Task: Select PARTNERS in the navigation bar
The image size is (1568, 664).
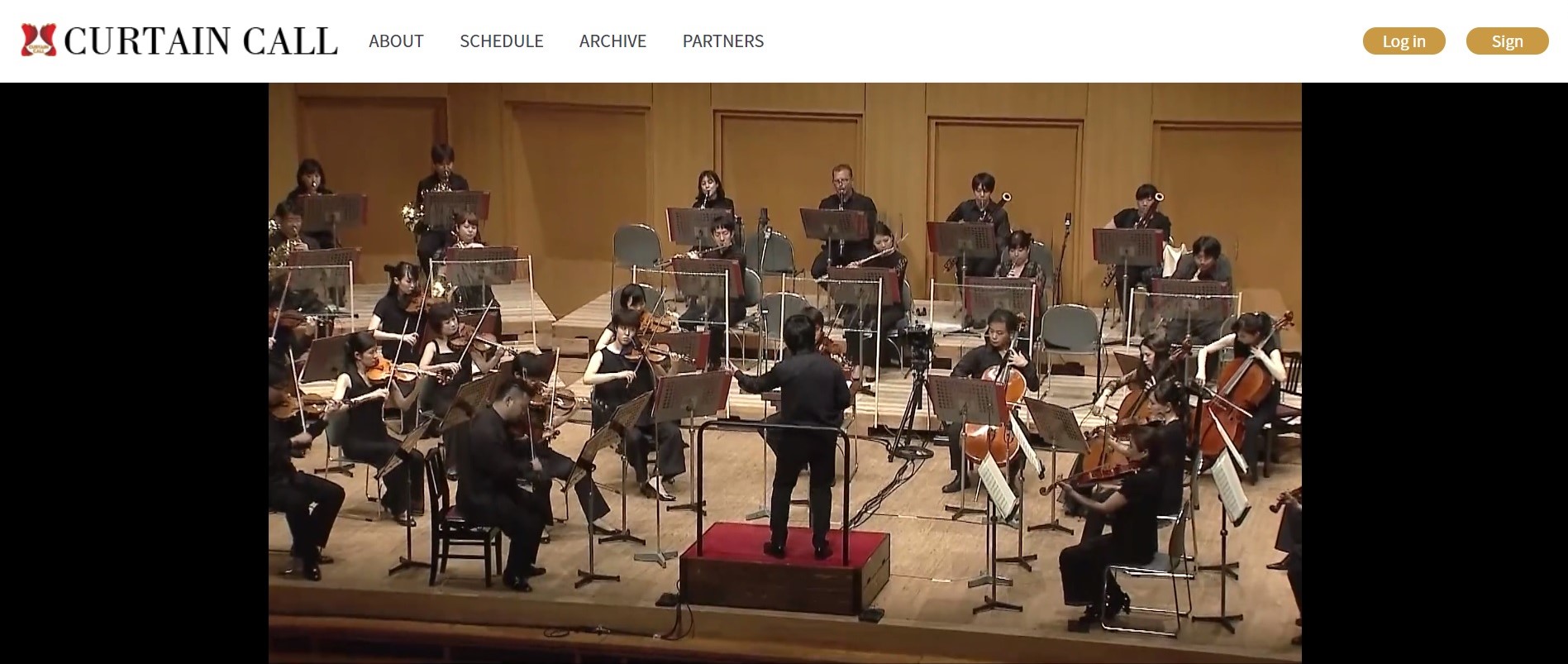Action: (x=723, y=41)
